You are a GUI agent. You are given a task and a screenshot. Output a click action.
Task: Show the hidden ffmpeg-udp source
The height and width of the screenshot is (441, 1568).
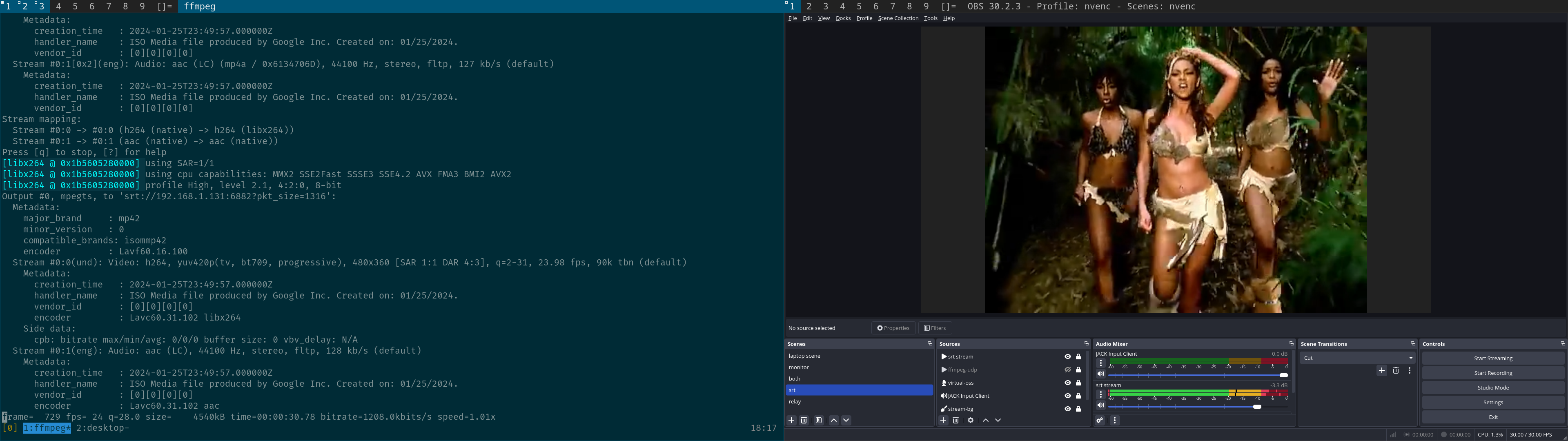coord(1067,370)
